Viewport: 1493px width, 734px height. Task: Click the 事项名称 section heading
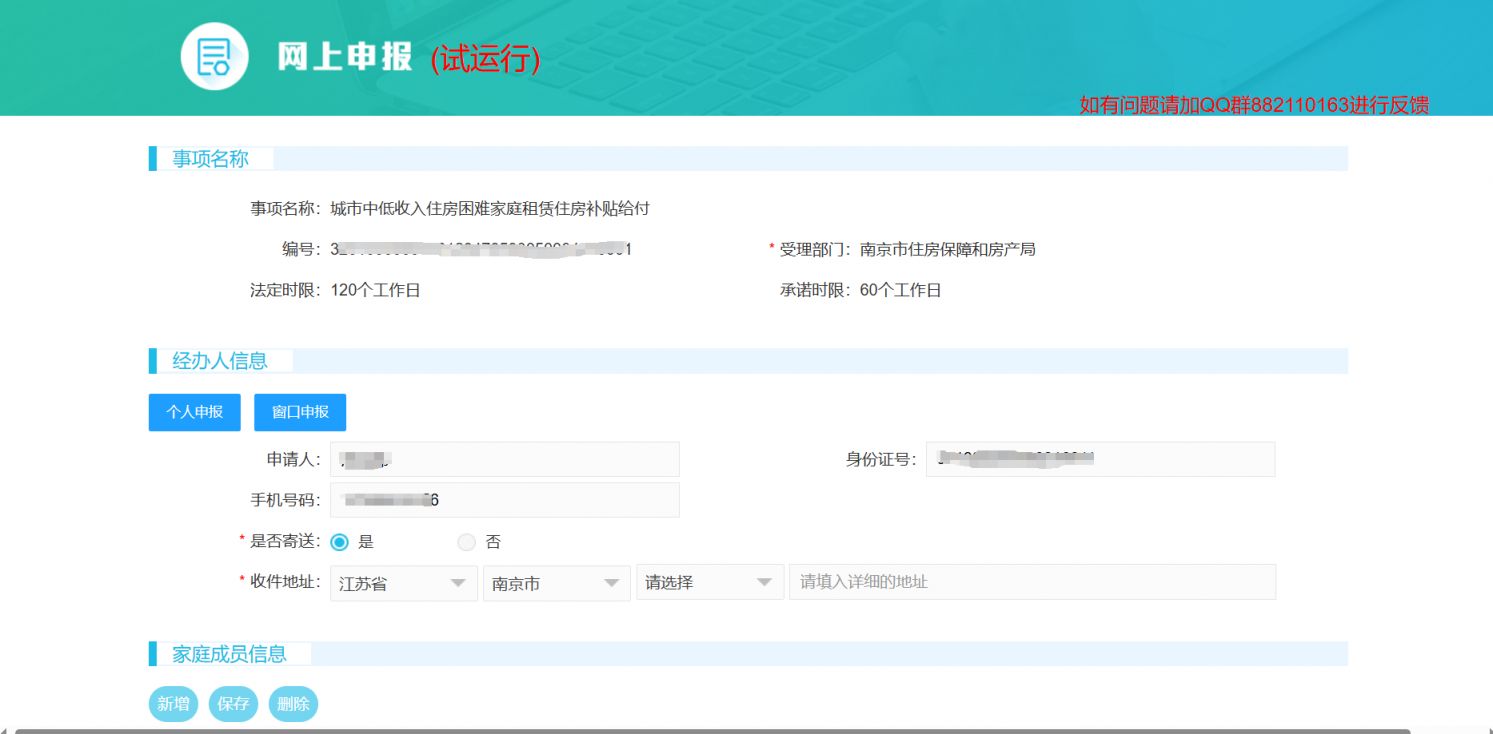pos(211,159)
